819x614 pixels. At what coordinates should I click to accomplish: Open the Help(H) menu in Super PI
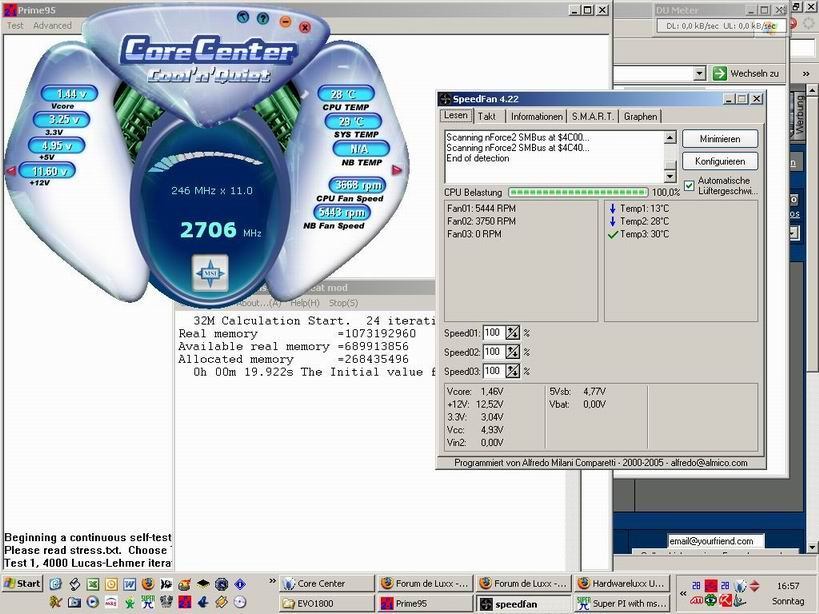pyautogui.click(x=305, y=303)
